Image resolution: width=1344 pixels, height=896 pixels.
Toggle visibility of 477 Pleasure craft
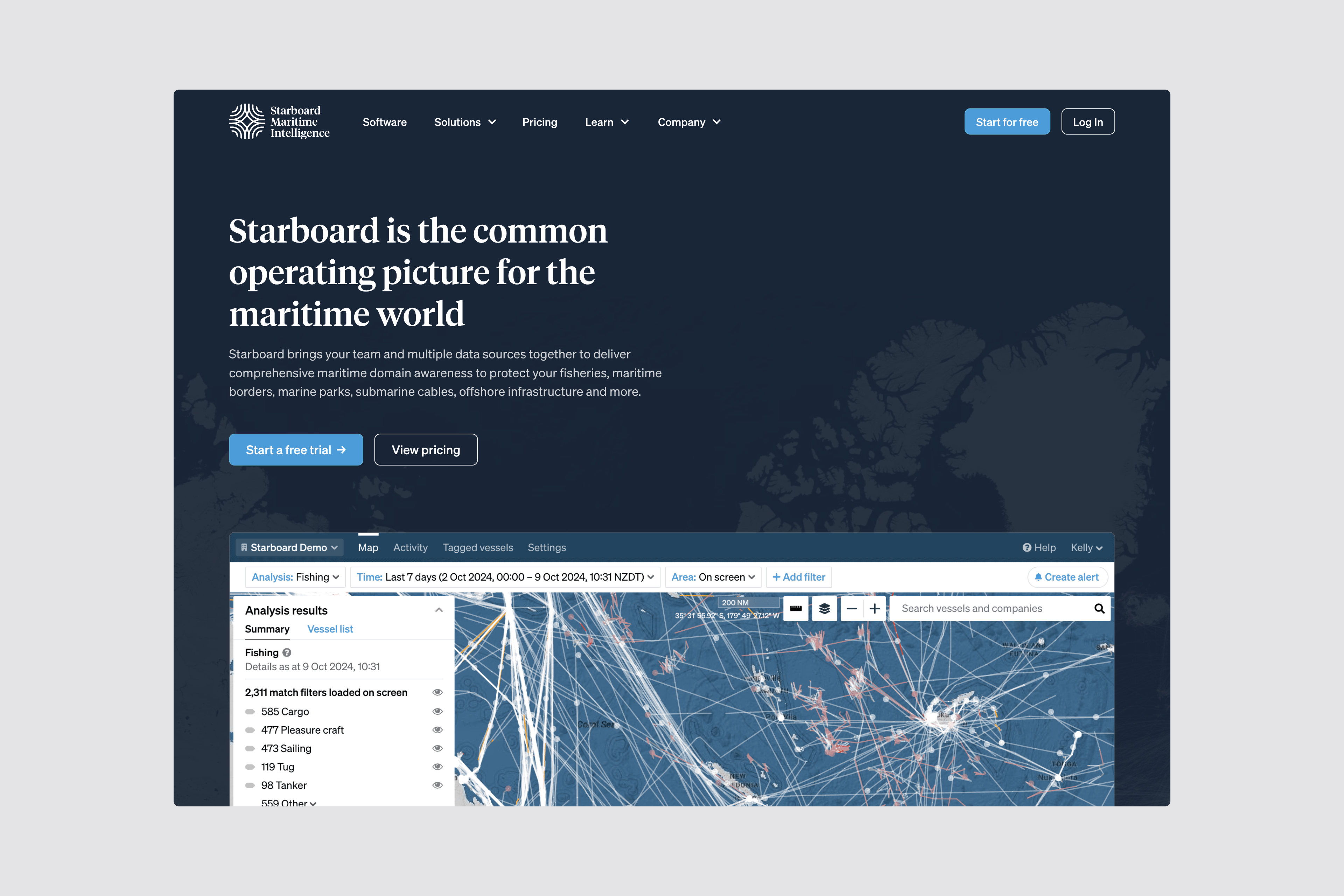(x=438, y=730)
